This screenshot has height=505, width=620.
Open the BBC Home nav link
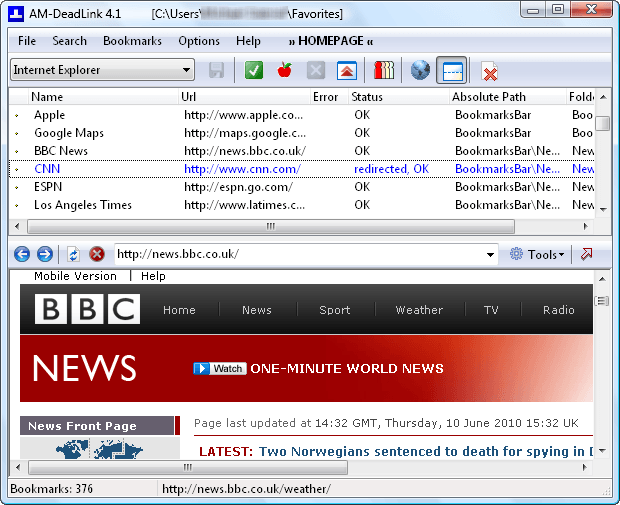[x=179, y=310]
